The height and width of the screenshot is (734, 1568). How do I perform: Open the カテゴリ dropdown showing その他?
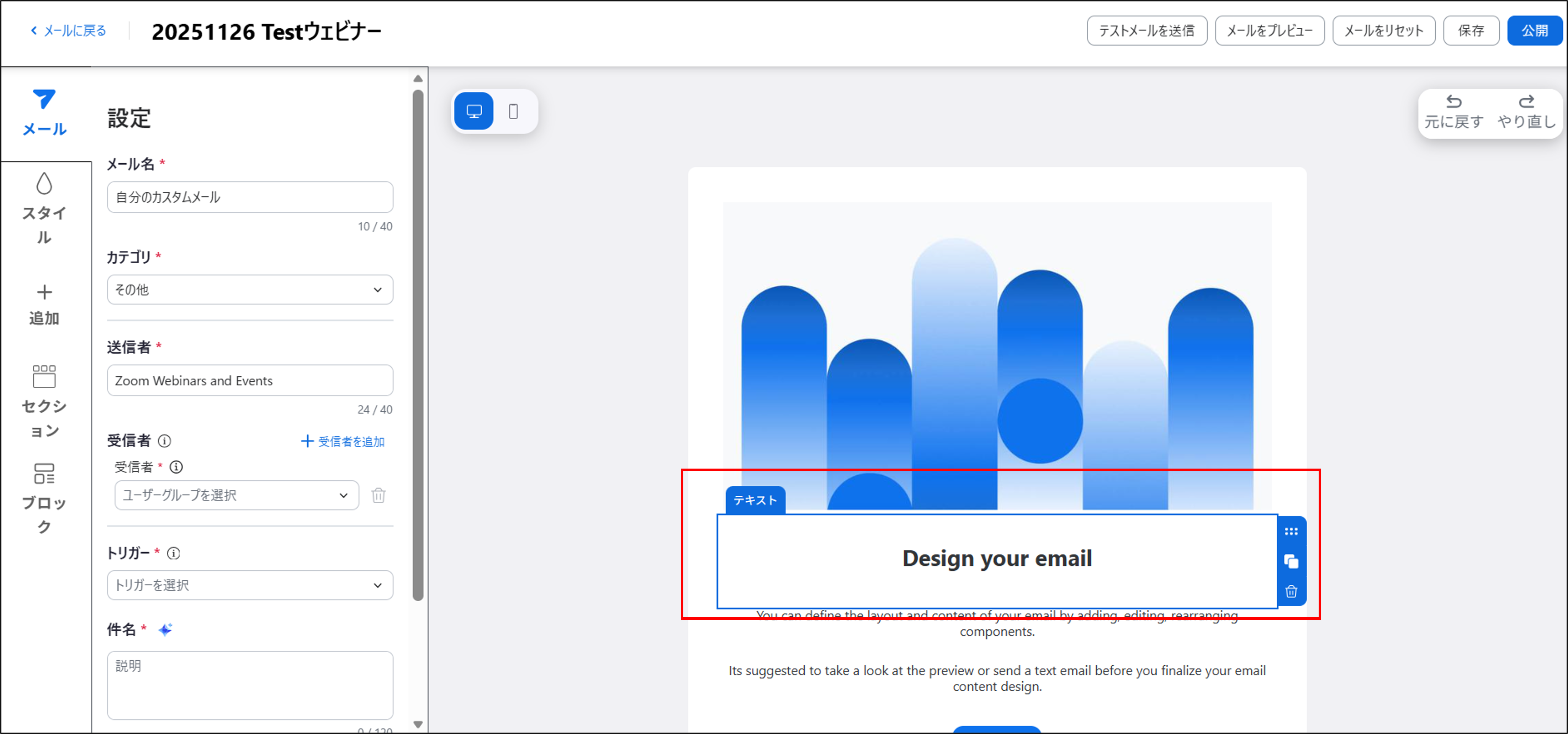coord(250,290)
